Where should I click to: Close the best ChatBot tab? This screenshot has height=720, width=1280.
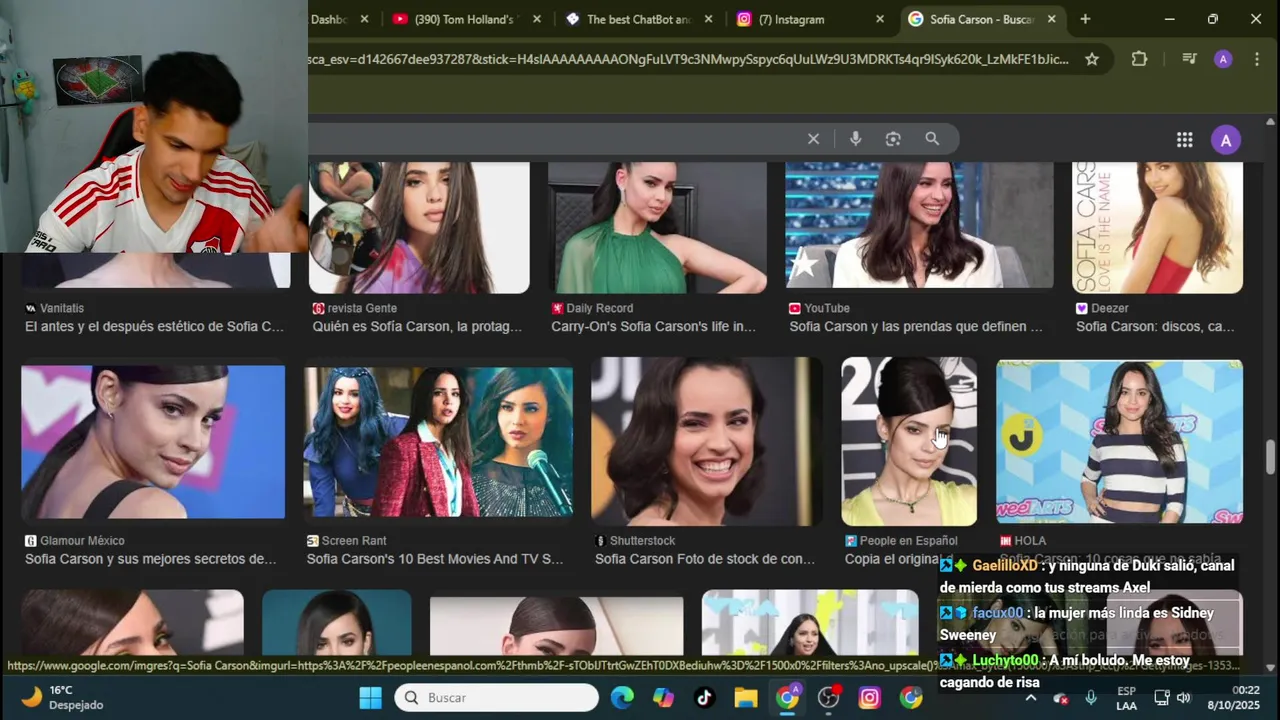[708, 19]
